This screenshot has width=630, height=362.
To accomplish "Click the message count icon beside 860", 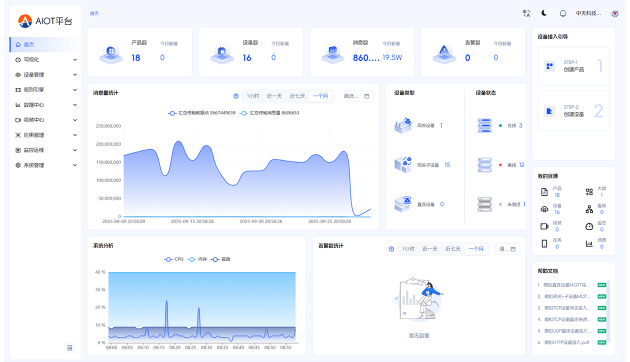I will click(332, 54).
